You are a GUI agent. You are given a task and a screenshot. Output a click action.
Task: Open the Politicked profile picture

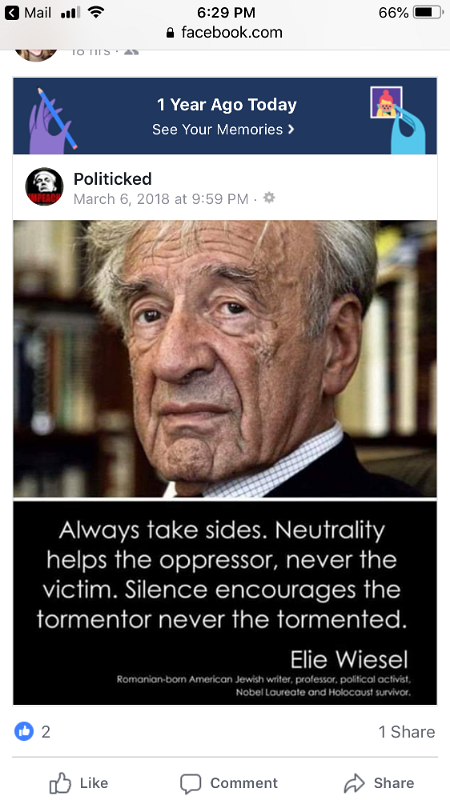[44, 187]
